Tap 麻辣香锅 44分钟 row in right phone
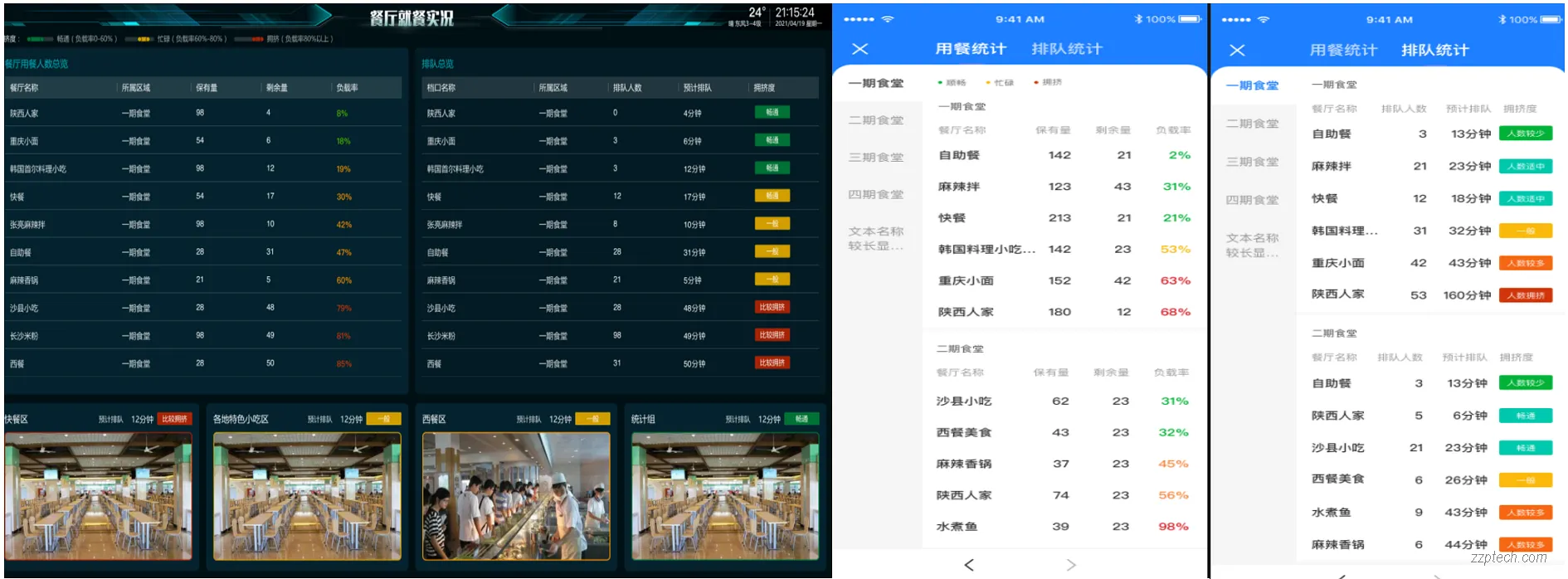Image resolution: width=1568 pixels, height=579 pixels. 1431,544
